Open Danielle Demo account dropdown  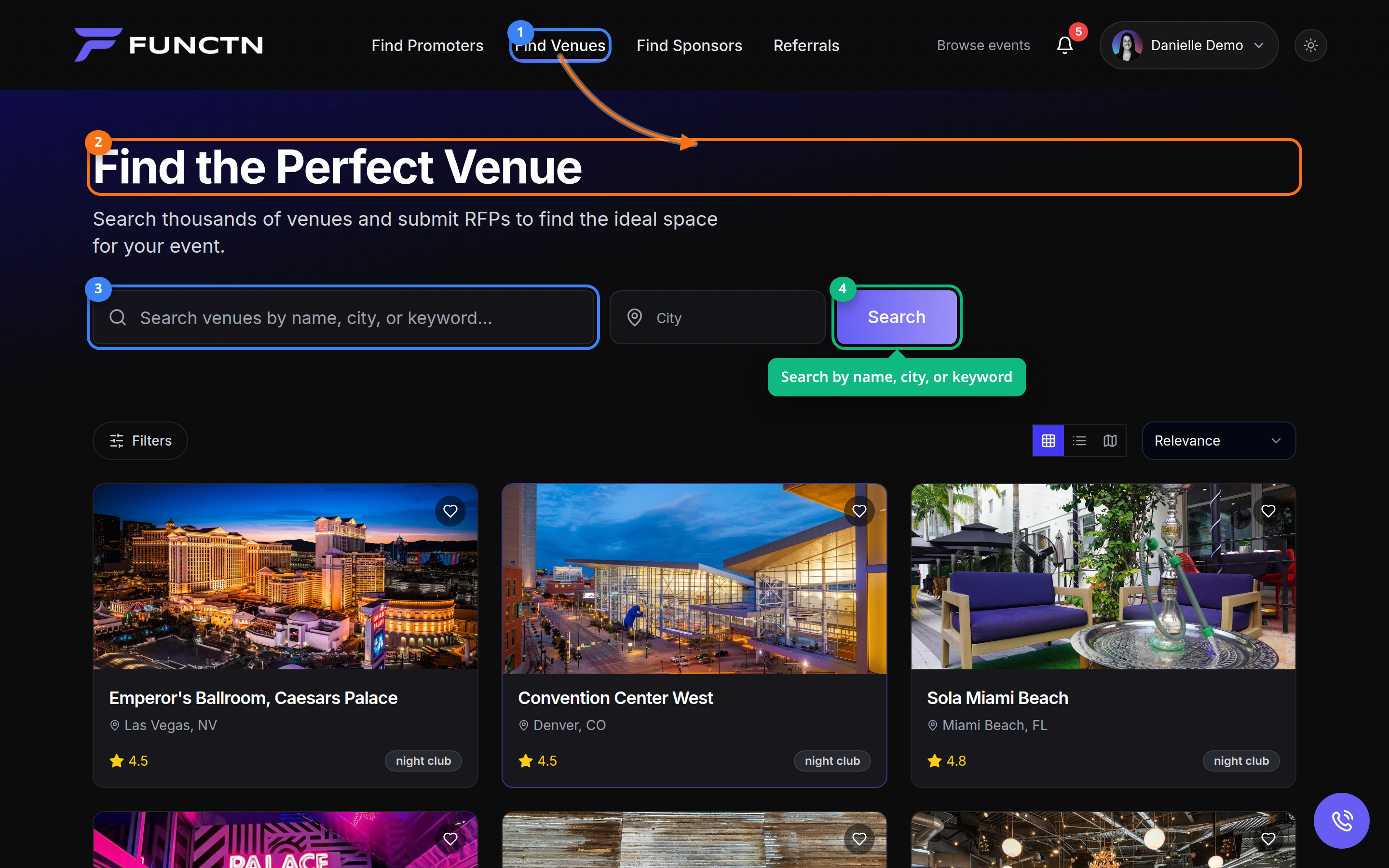pyautogui.click(x=1189, y=45)
